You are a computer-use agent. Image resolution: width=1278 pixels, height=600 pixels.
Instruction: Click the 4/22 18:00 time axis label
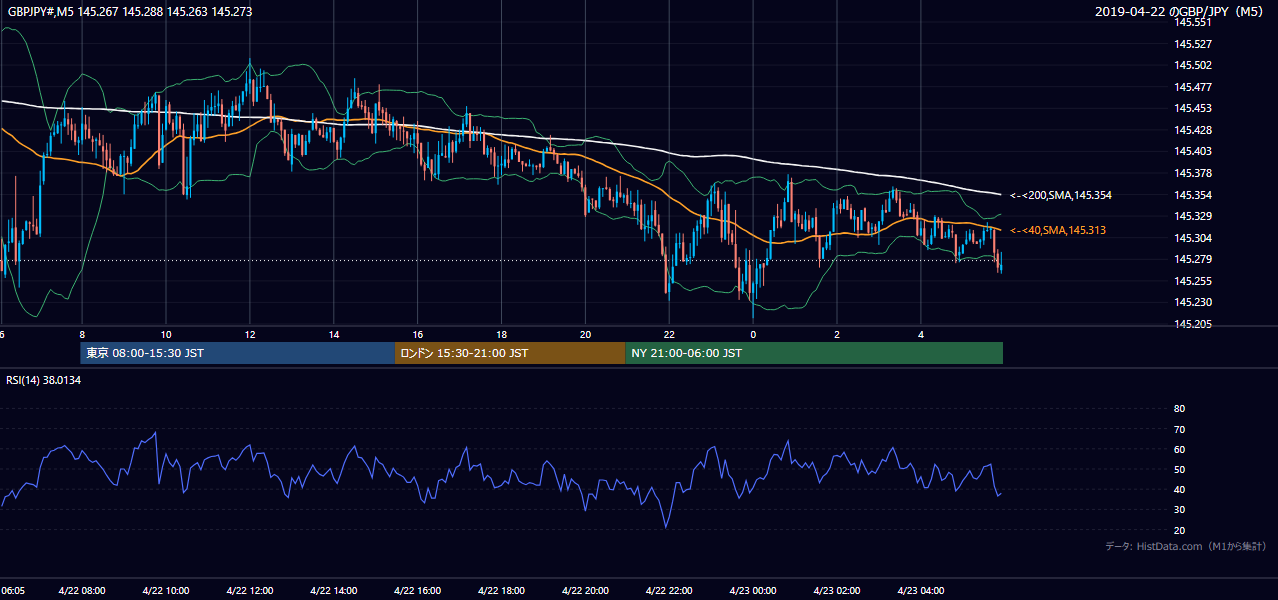(502, 591)
